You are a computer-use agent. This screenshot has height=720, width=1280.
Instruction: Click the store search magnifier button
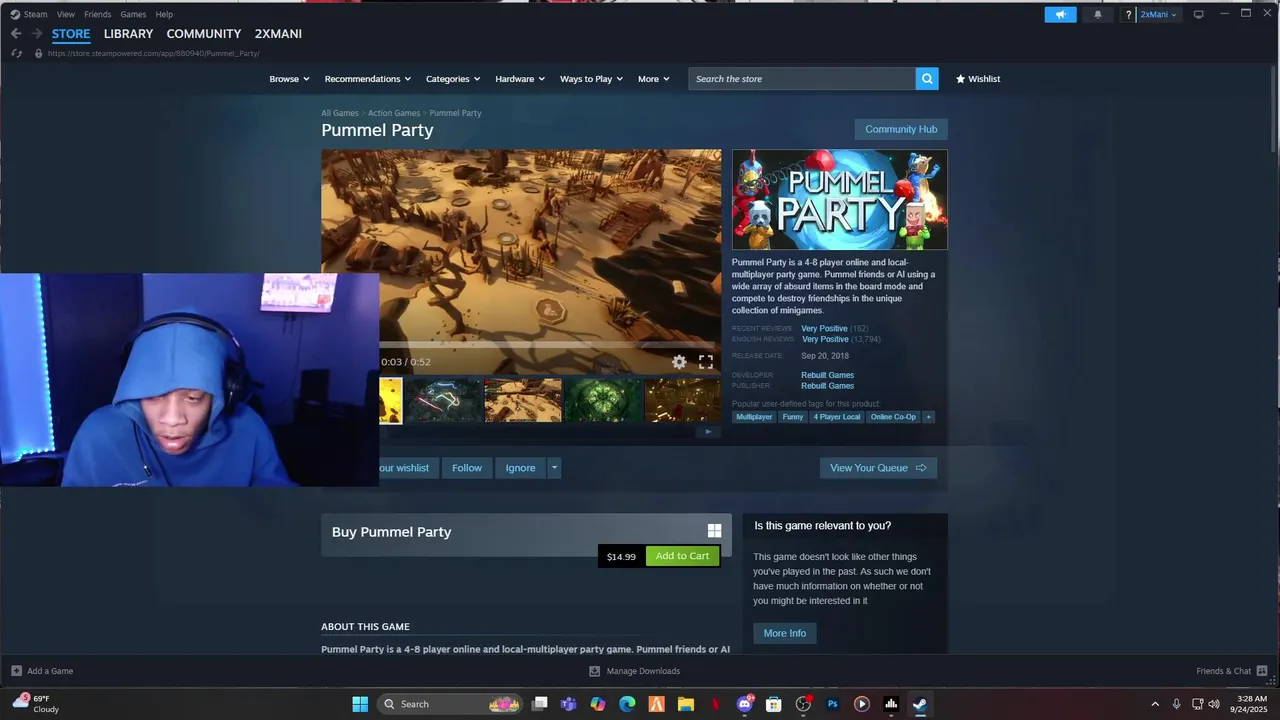click(x=927, y=79)
